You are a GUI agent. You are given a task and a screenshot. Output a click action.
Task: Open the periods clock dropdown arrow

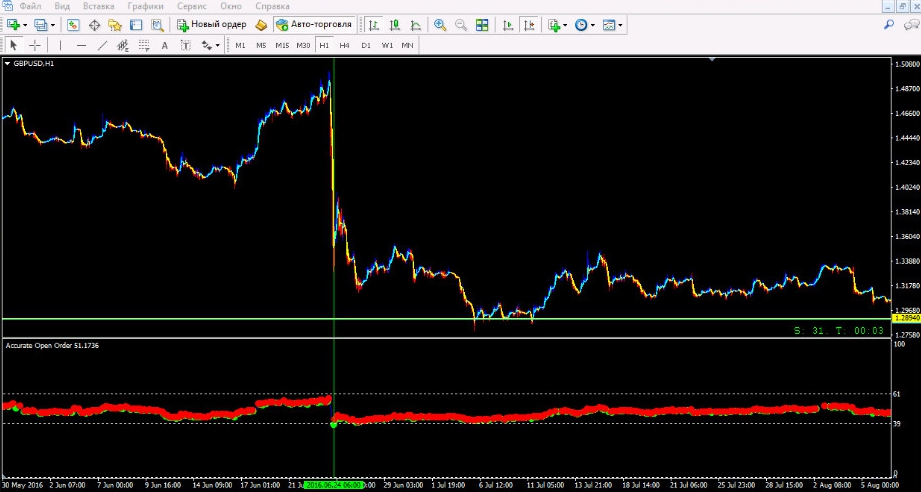(x=592, y=24)
